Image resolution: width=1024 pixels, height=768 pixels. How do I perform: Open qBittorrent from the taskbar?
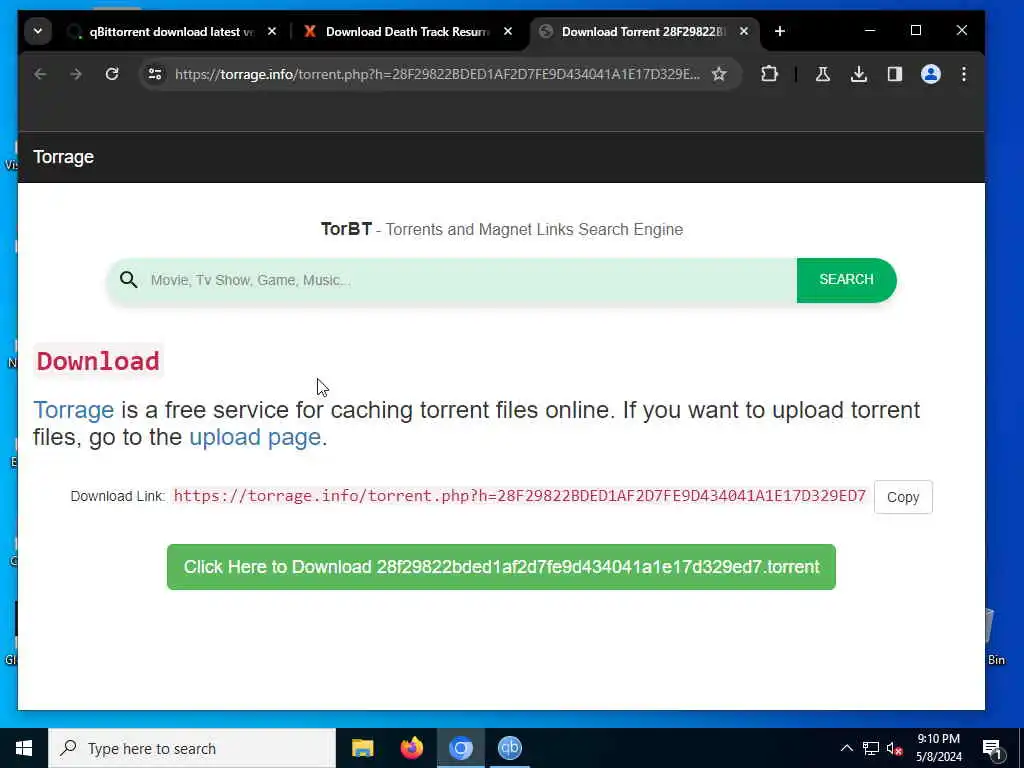pos(509,748)
